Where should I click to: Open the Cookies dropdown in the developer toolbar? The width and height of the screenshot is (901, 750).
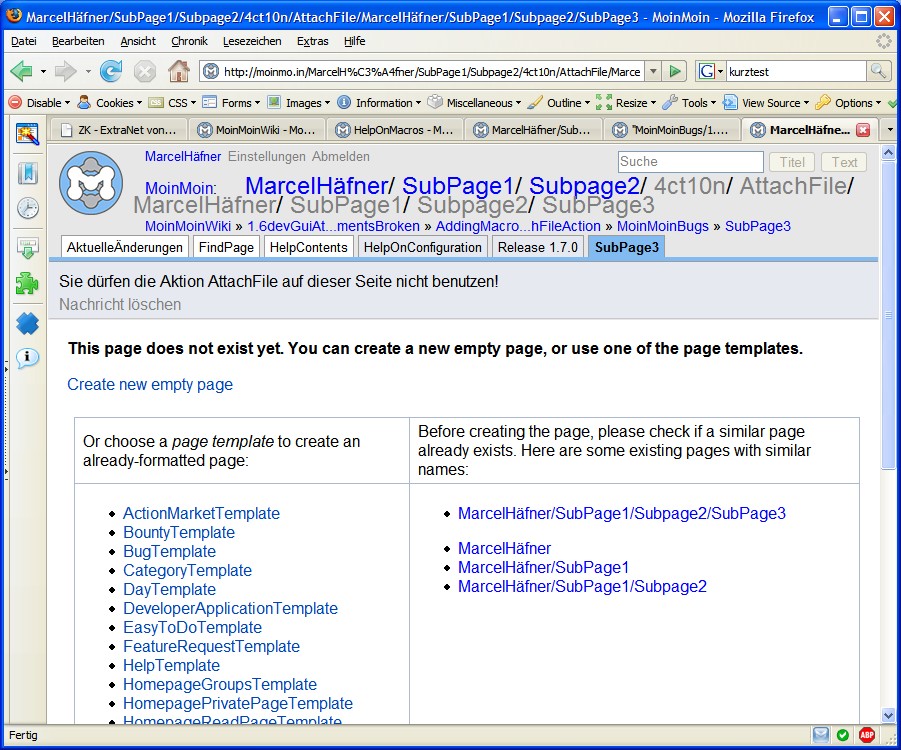[x=109, y=103]
